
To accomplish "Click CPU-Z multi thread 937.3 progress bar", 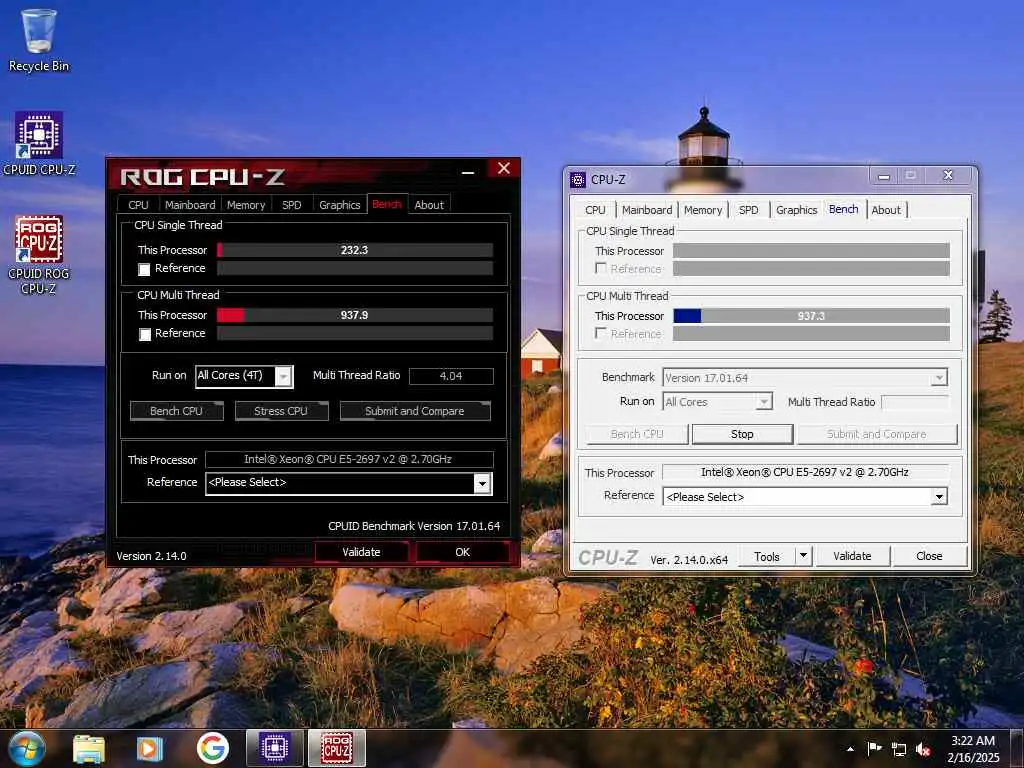I will pos(811,316).
